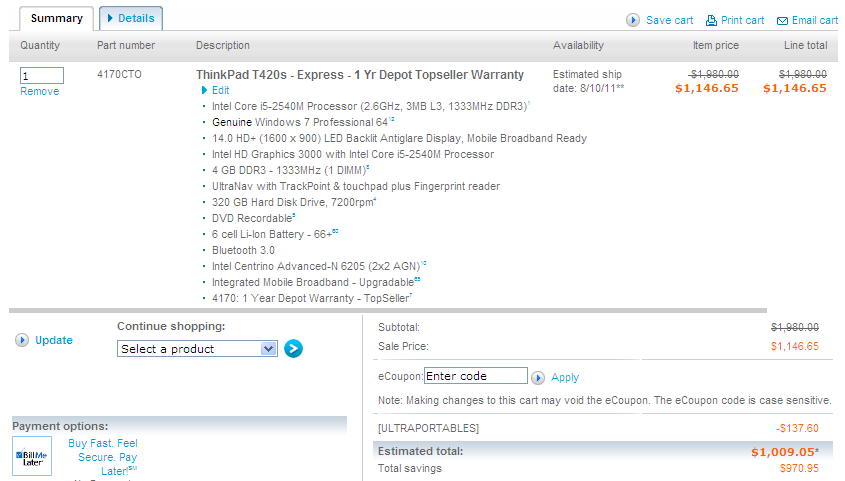Click the Save cart arrow icon
Screen dimensions: 845x481
[633, 20]
